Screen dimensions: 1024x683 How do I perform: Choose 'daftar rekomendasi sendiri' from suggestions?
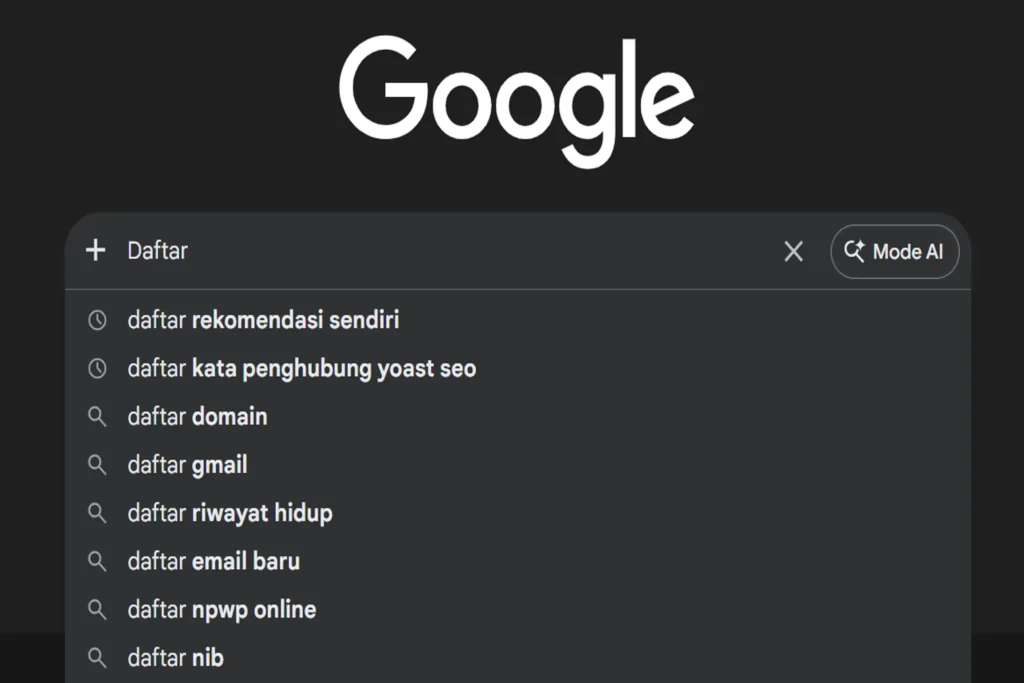click(262, 320)
